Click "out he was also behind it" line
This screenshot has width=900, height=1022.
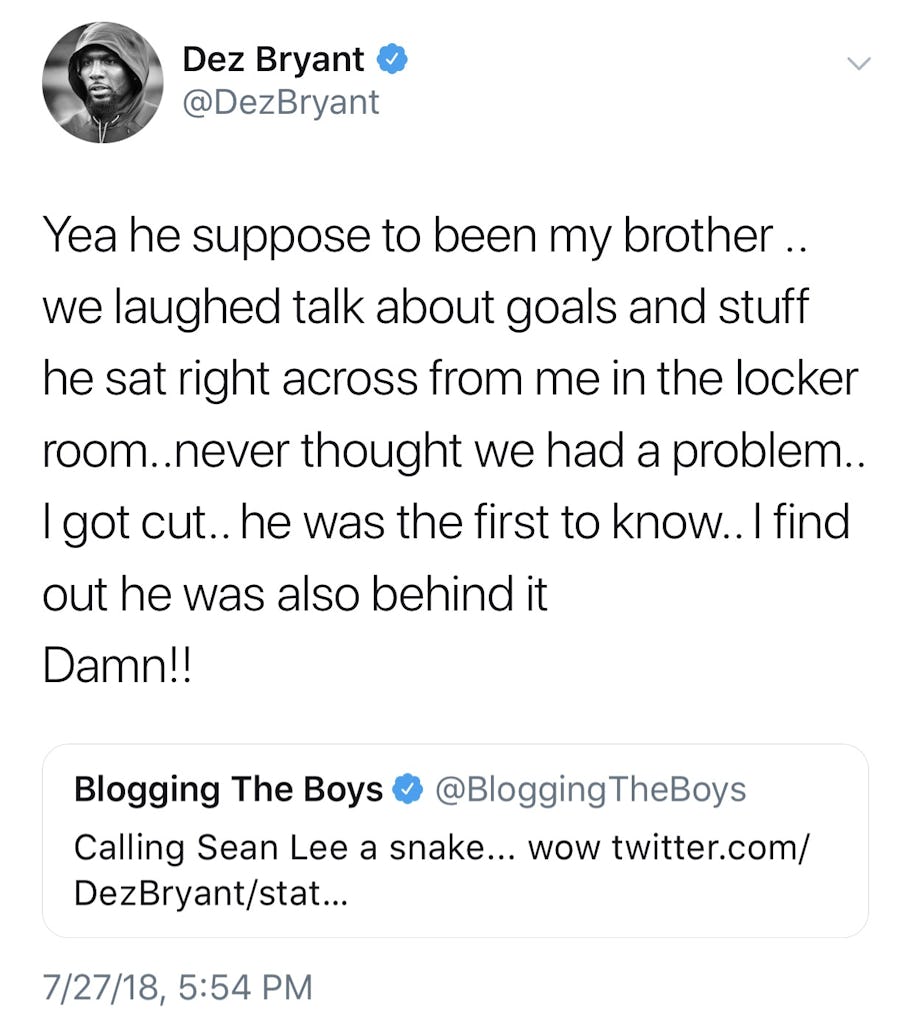tap(295, 595)
